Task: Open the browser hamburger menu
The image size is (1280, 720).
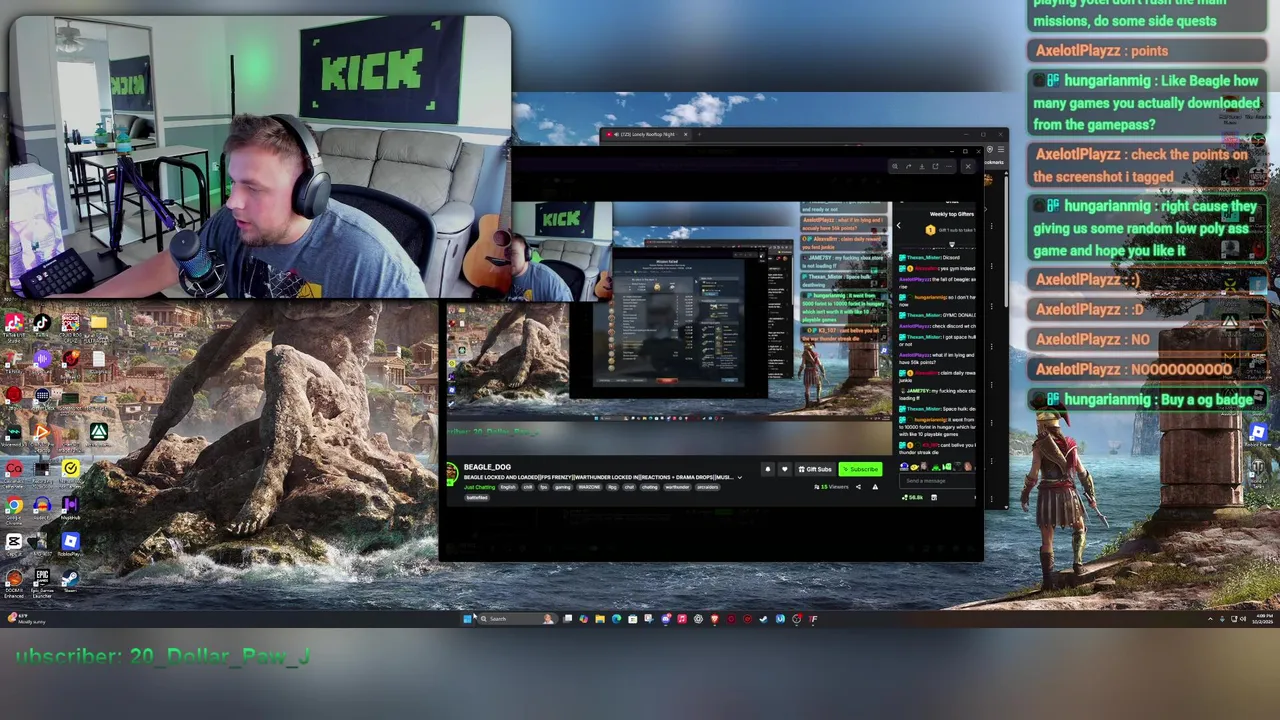Action: (1001, 150)
